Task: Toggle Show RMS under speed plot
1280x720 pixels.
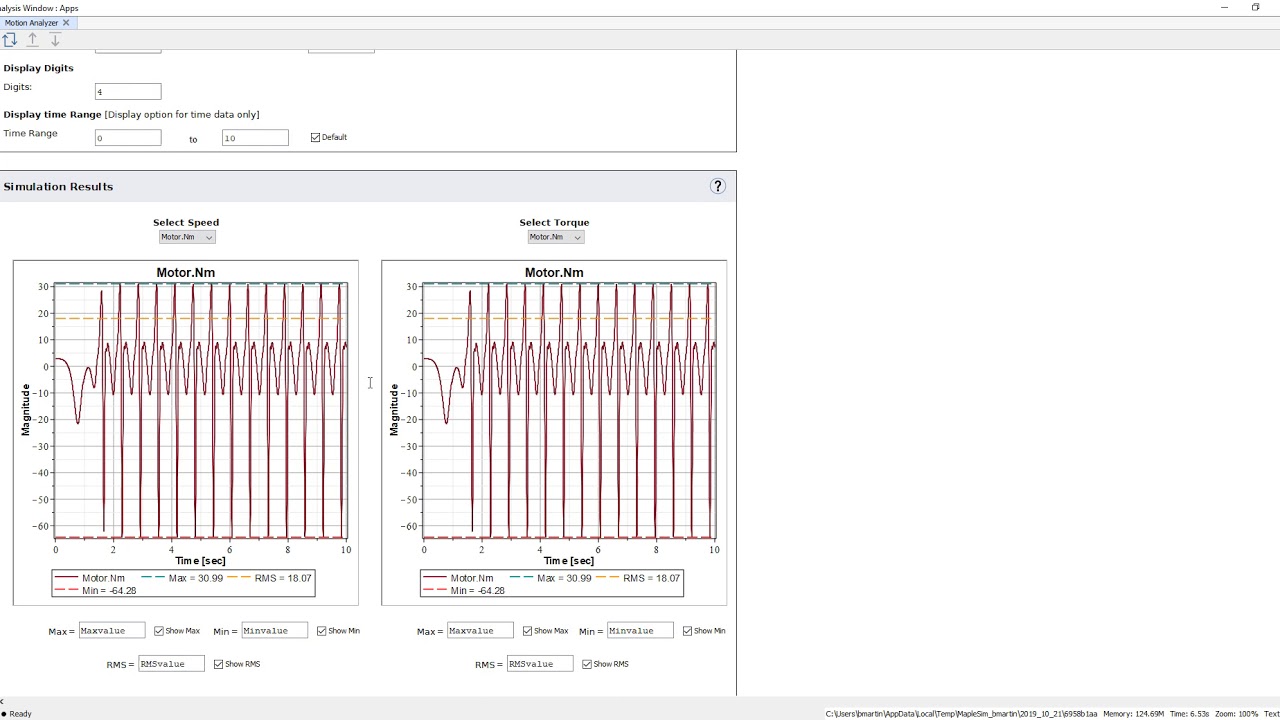Action: pos(218,664)
